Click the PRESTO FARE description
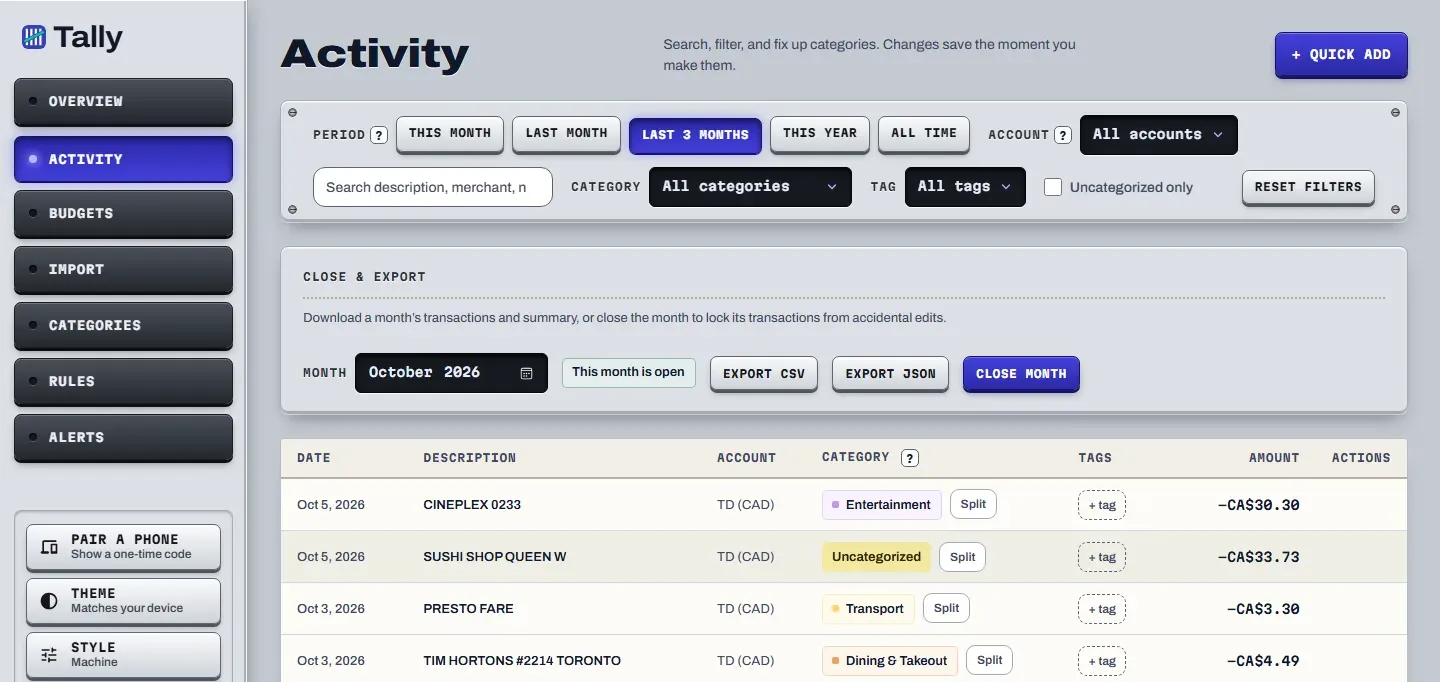 tap(468, 609)
